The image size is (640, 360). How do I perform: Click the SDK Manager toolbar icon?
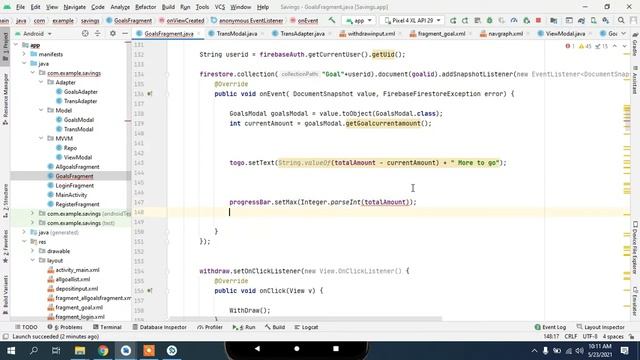click(x=606, y=20)
